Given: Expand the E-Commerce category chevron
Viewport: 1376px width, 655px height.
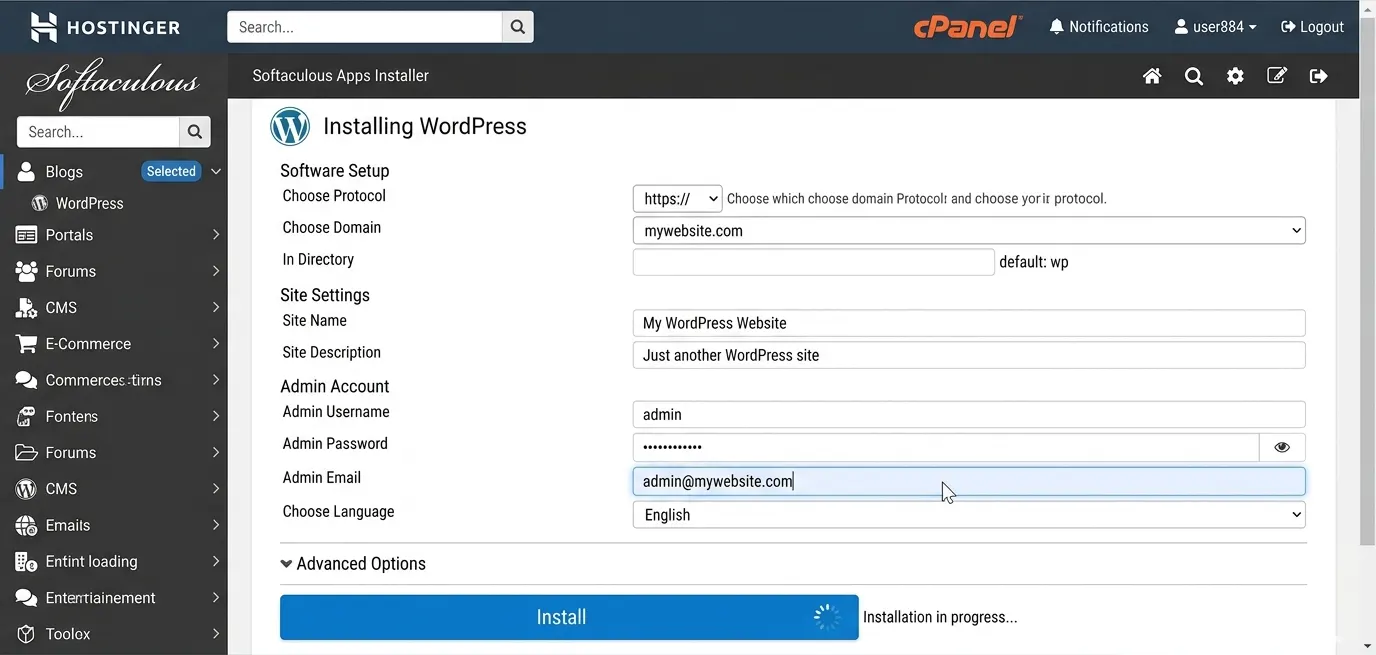Looking at the screenshot, I should [x=216, y=344].
